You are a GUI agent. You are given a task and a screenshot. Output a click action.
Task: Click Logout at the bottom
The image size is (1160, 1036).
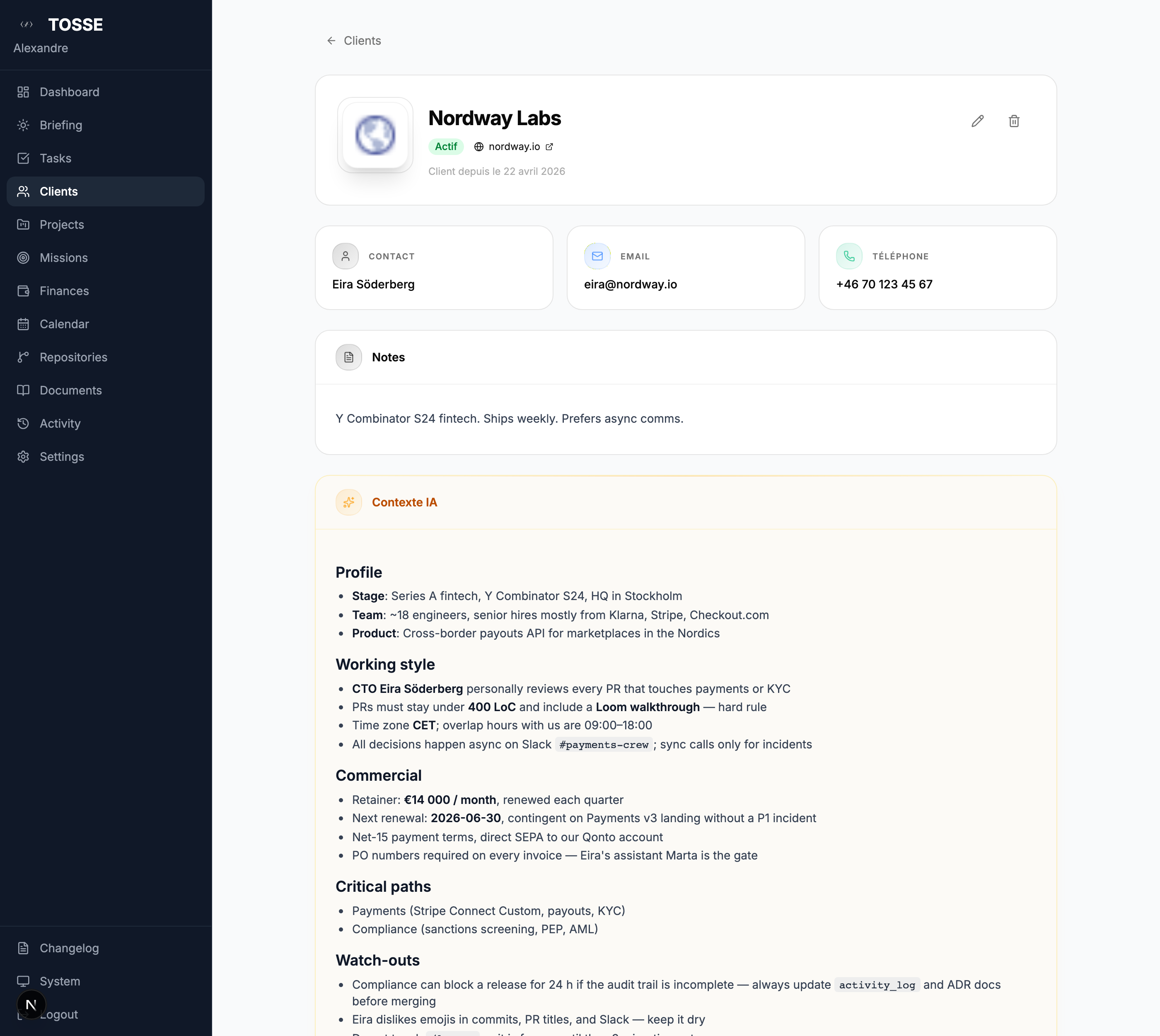coord(59,1014)
